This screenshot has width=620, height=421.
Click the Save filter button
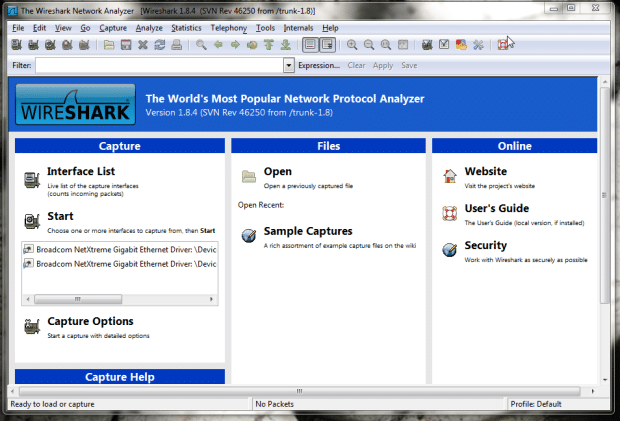(409, 66)
